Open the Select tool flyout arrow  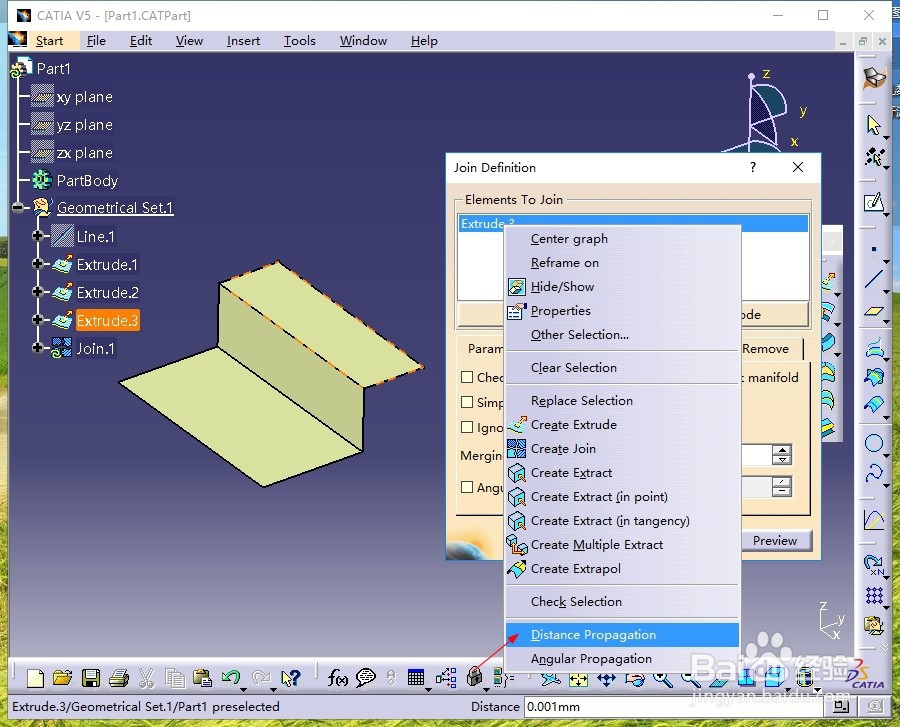(x=887, y=138)
